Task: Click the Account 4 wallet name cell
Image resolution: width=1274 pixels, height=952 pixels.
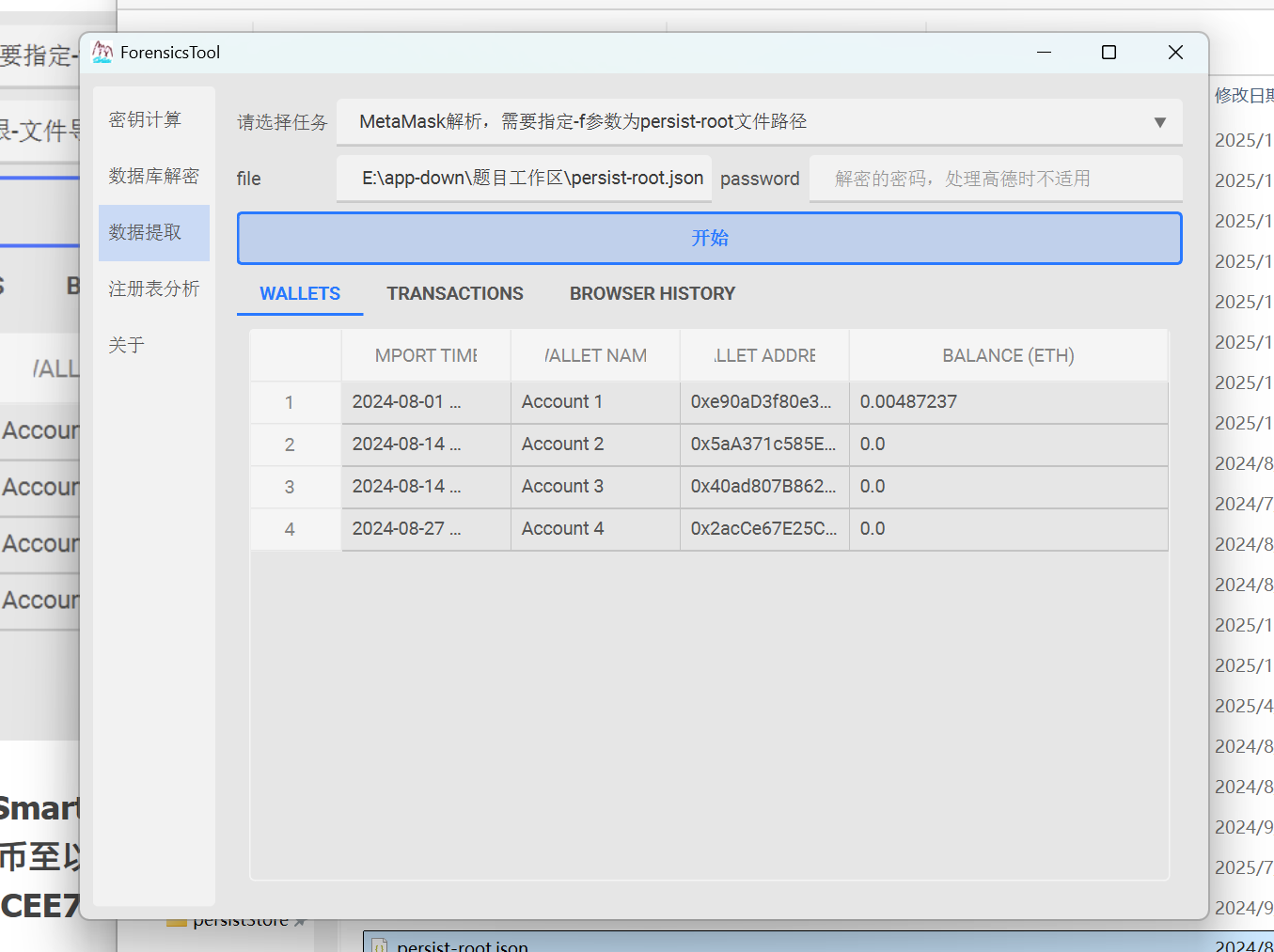Action: pos(562,528)
